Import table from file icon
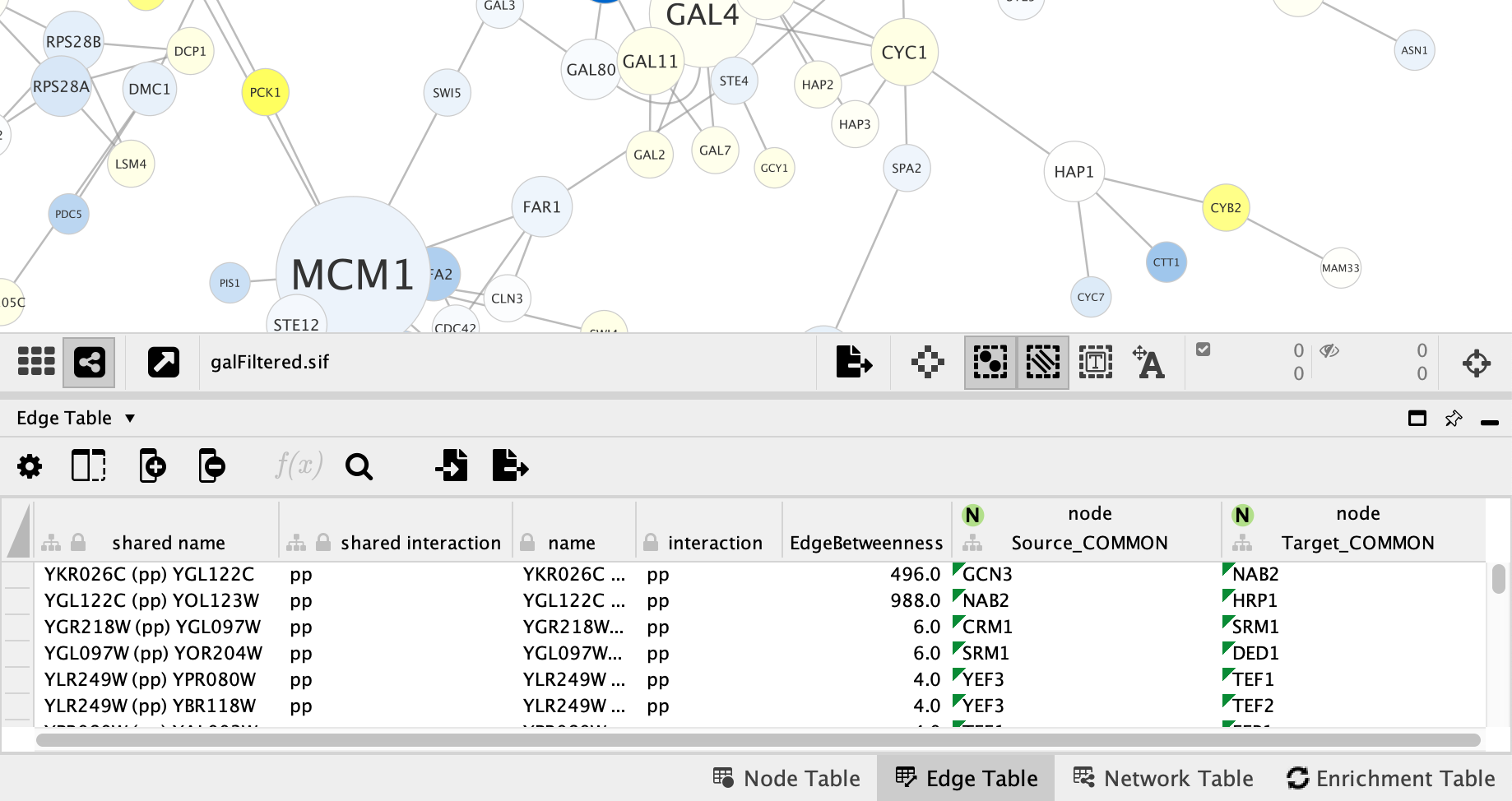The width and height of the screenshot is (1512, 801). (452, 465)
